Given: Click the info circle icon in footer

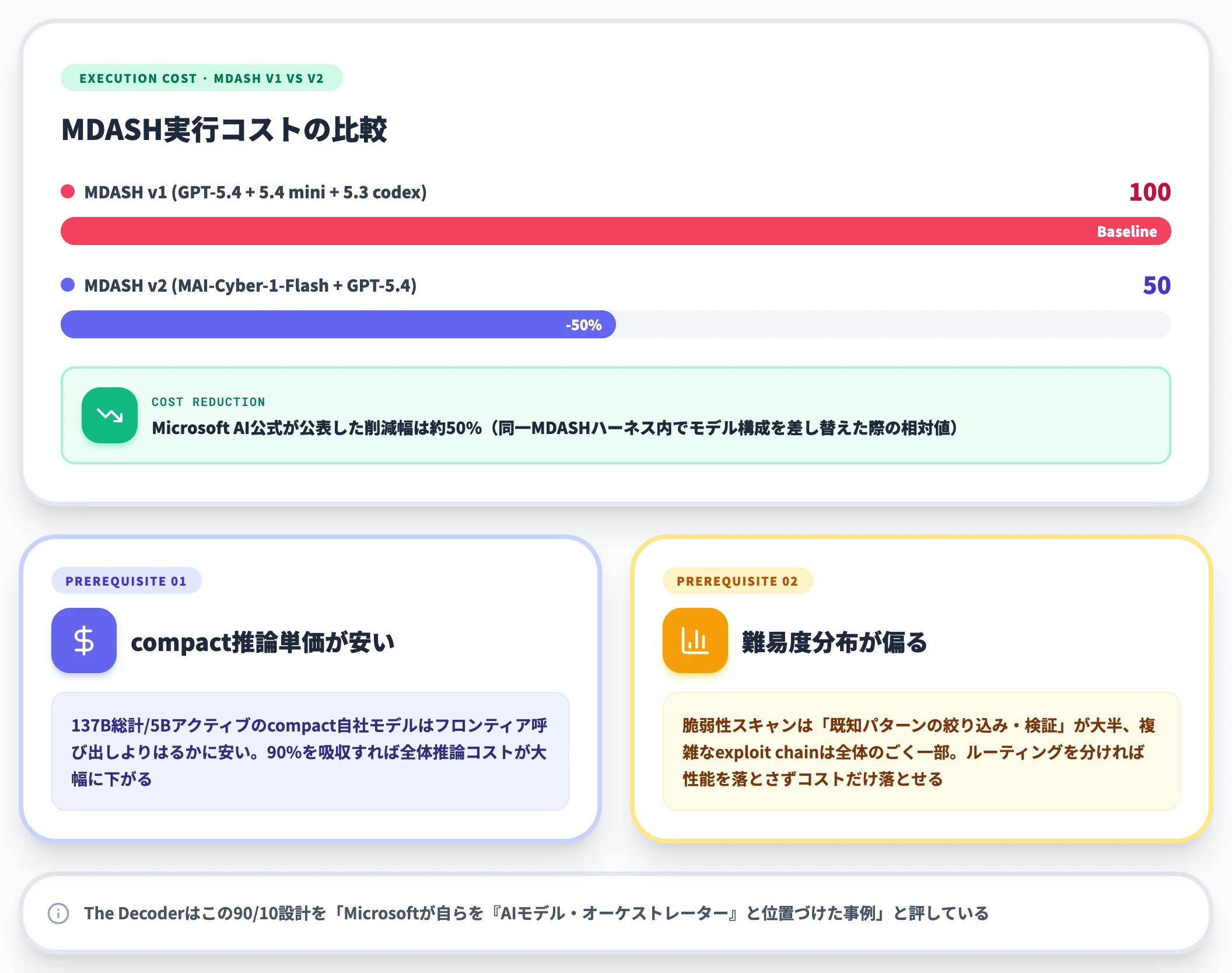Looking at the screenshot, I should [58, 914].
